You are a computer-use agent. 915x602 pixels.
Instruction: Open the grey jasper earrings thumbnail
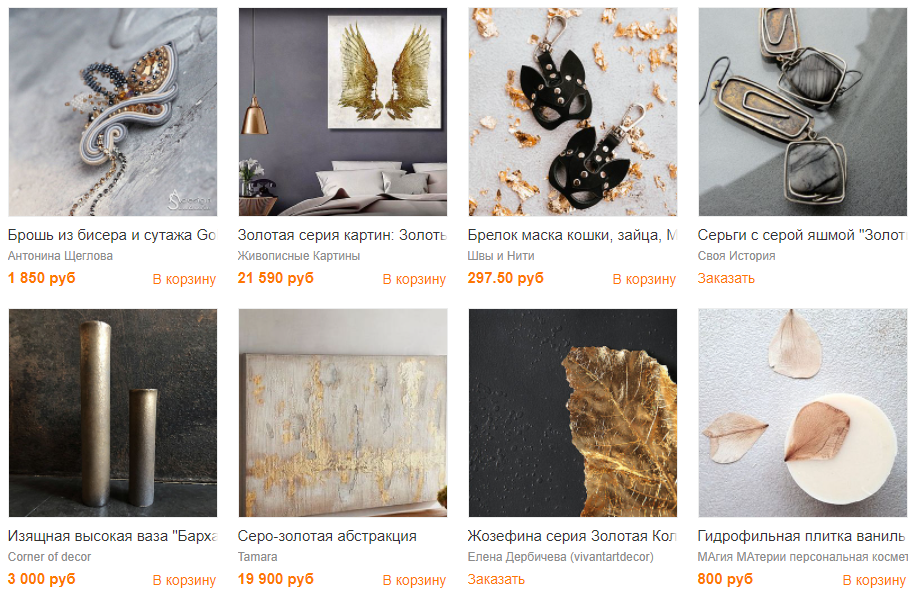(802, 112)
